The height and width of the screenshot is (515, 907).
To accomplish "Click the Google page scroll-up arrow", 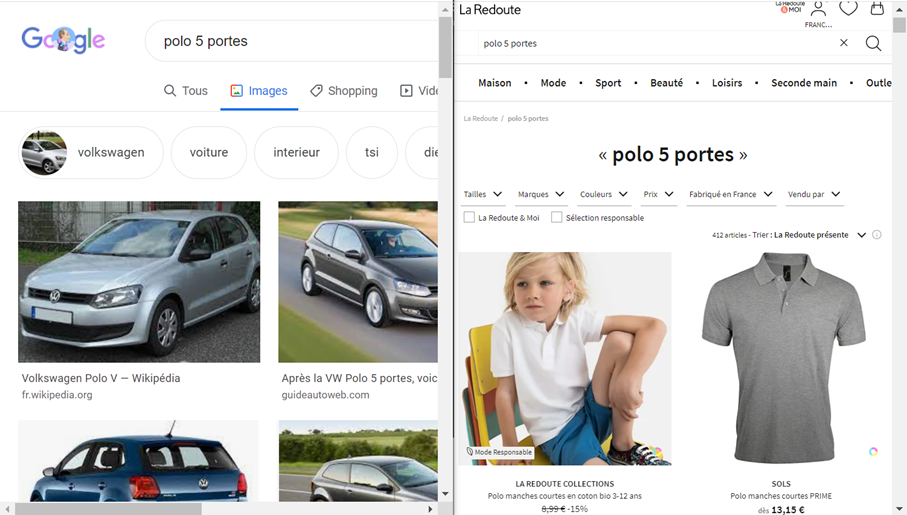I will [445, 9].
